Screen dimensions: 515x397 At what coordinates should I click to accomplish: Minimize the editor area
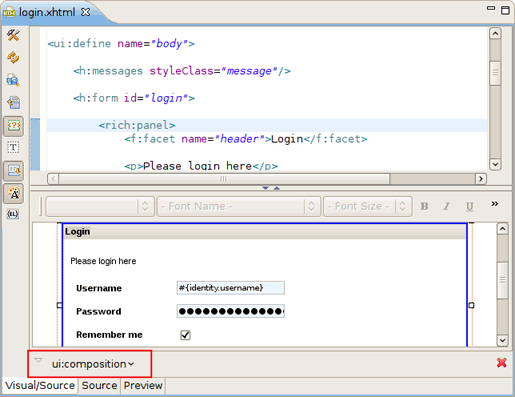(x=491, y=8)
